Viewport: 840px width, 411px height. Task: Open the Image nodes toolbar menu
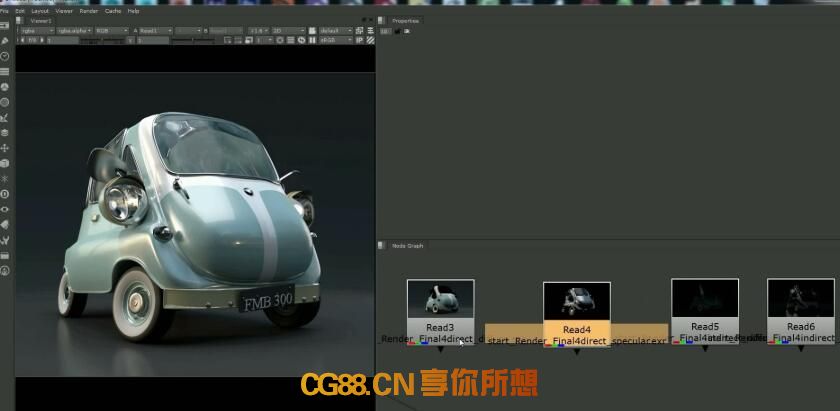[x=5, y=25]
